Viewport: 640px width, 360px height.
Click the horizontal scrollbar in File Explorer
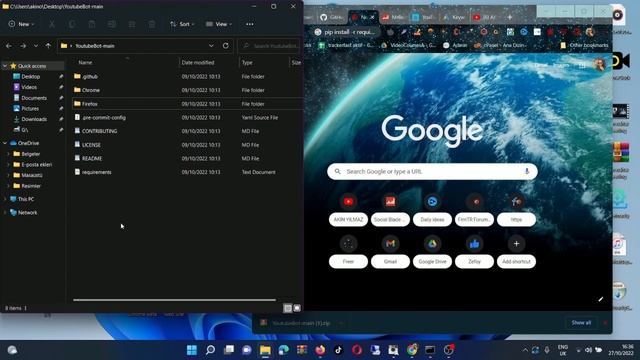coord(175,300)
